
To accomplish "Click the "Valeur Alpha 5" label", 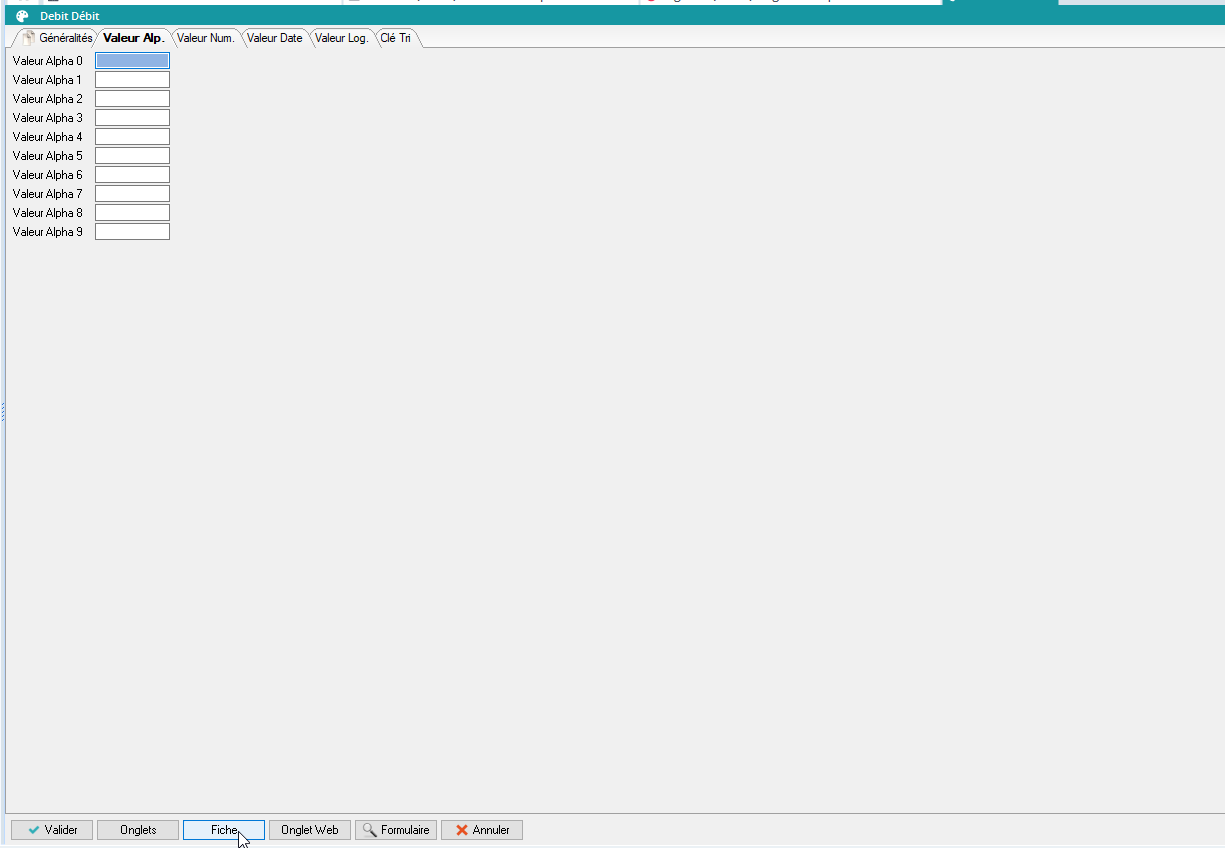I will coord(48,156).
